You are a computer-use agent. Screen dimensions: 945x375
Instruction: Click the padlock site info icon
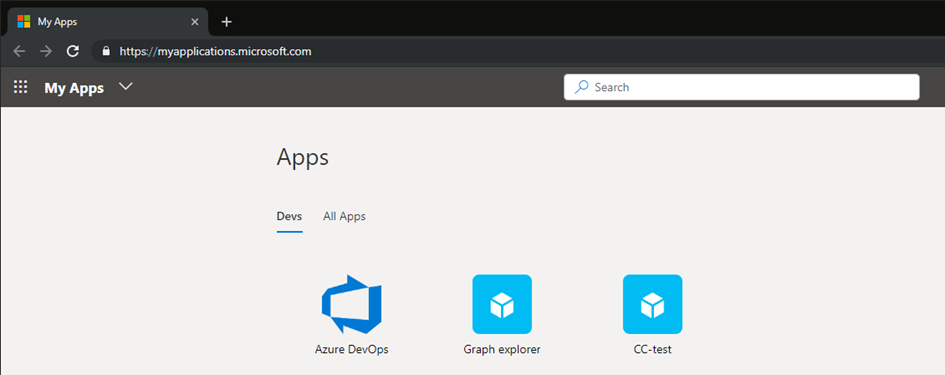(x=107, y=51)
